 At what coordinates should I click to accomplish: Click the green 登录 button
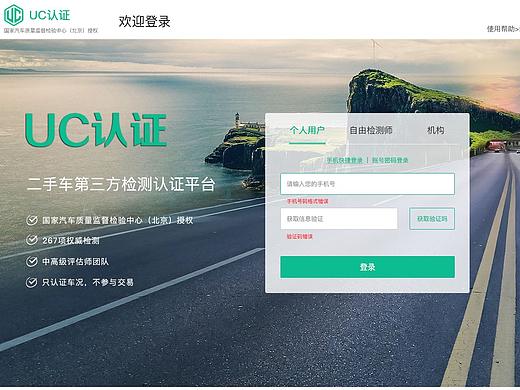point(367,267)
